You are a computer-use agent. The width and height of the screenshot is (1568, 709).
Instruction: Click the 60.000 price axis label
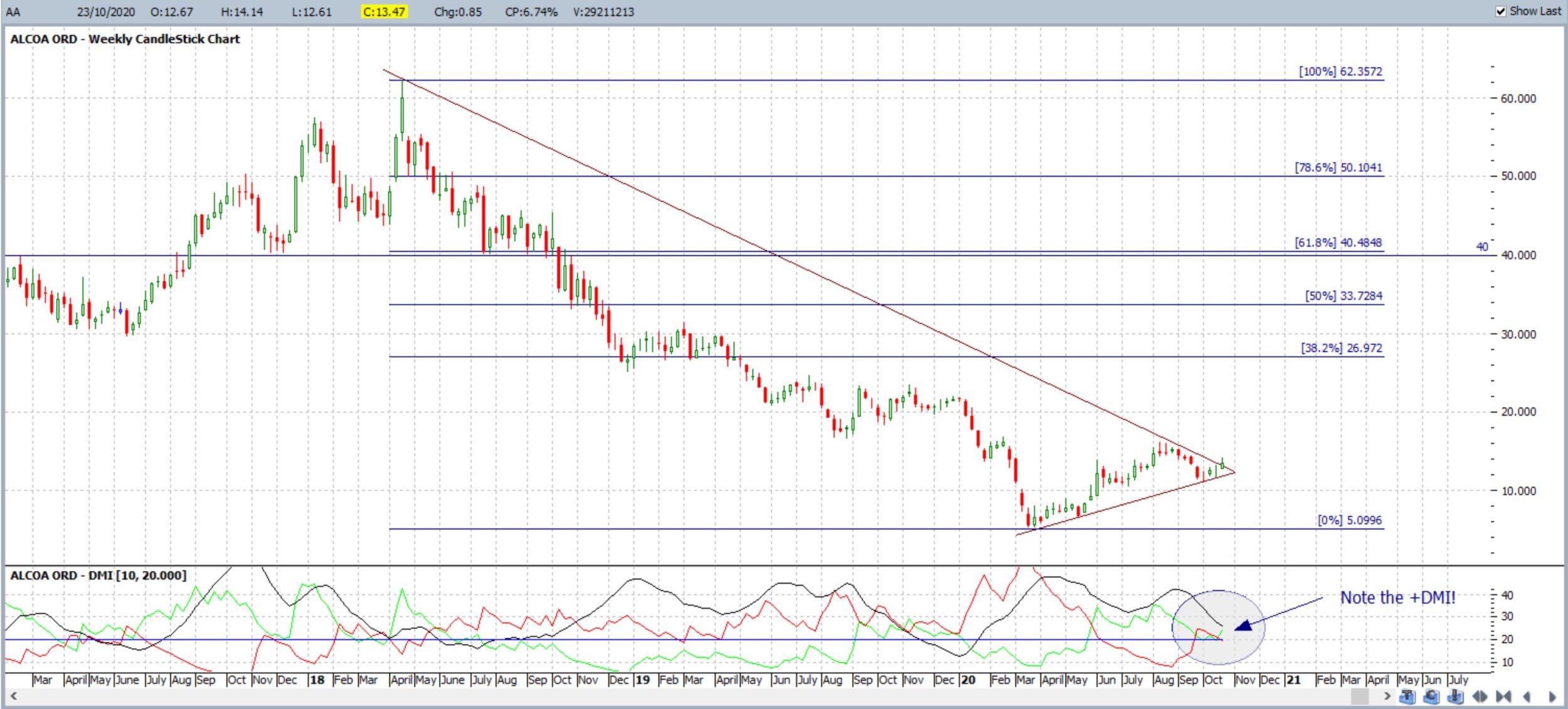1518,98
